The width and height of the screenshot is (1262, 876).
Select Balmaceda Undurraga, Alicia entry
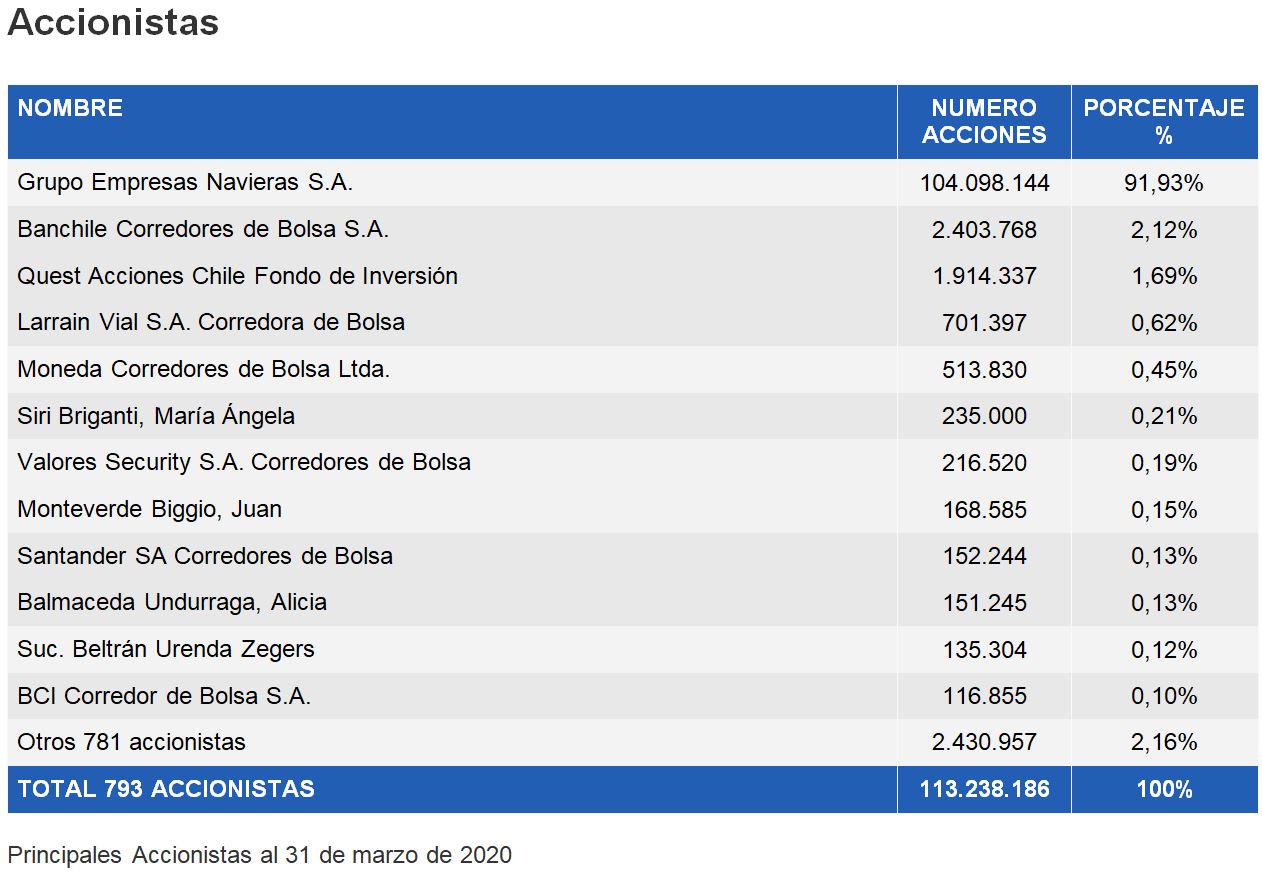coord(172,602)
